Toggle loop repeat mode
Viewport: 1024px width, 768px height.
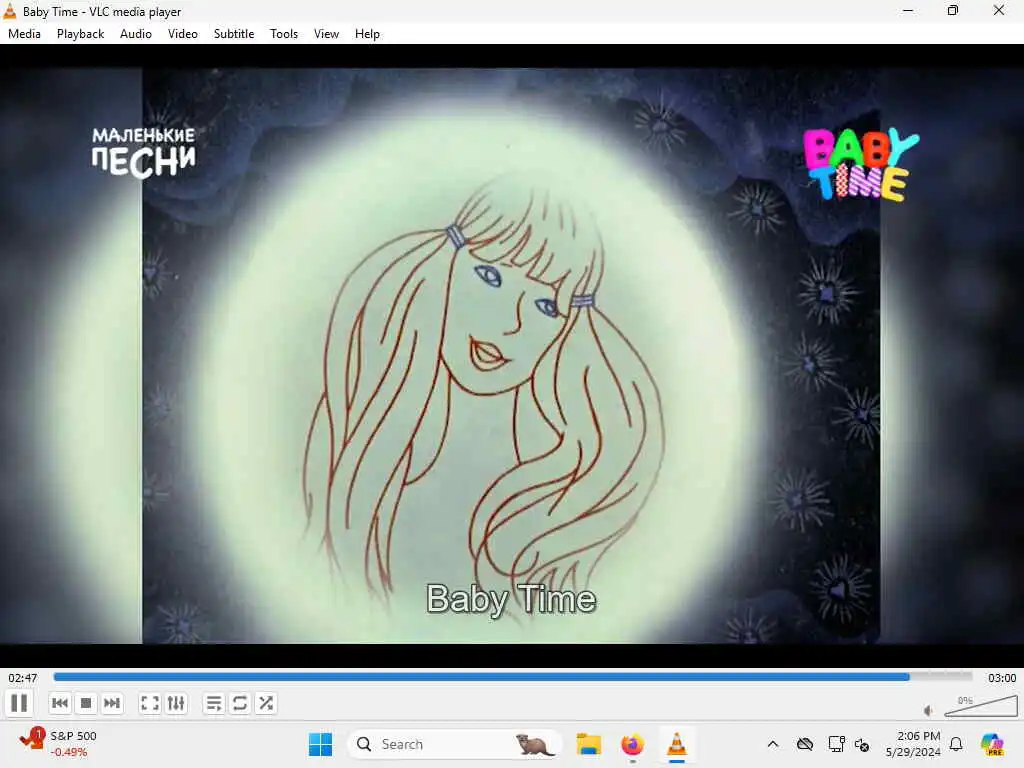240,703
